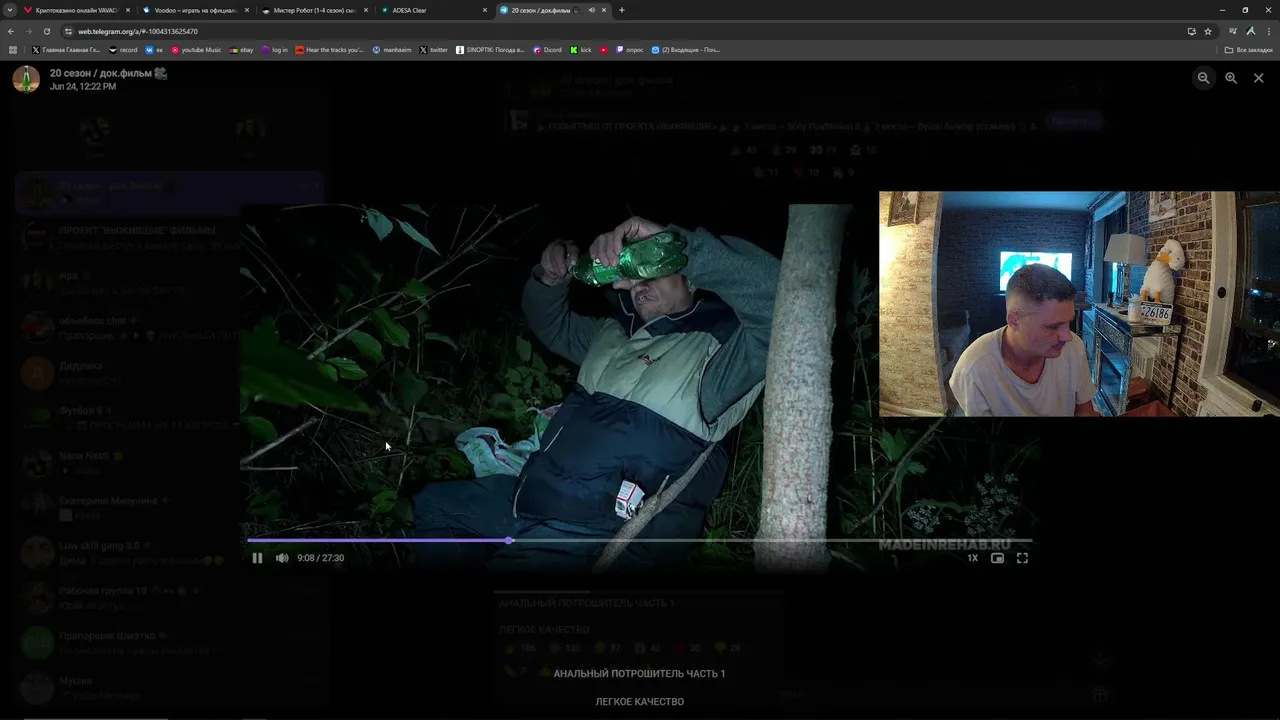Image resolution: width=1280 pixels, height=720 pixels.
Task: Bookmark this page with the star
Action: click(x=1208, y=31)
